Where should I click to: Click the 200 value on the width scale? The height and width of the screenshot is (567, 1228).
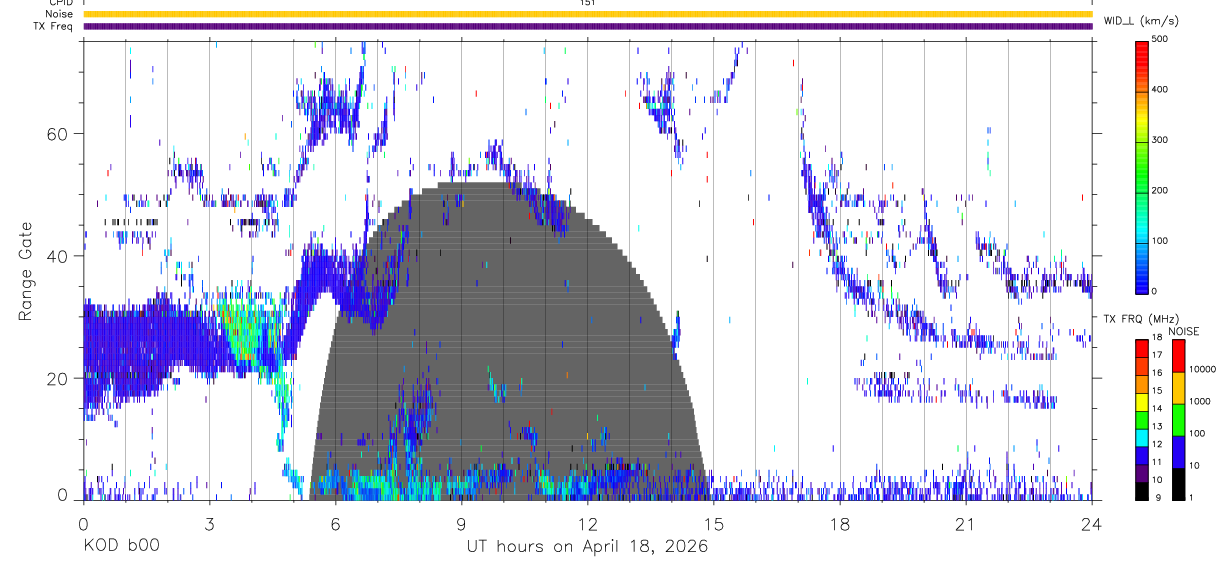[x=1160, y=190]
